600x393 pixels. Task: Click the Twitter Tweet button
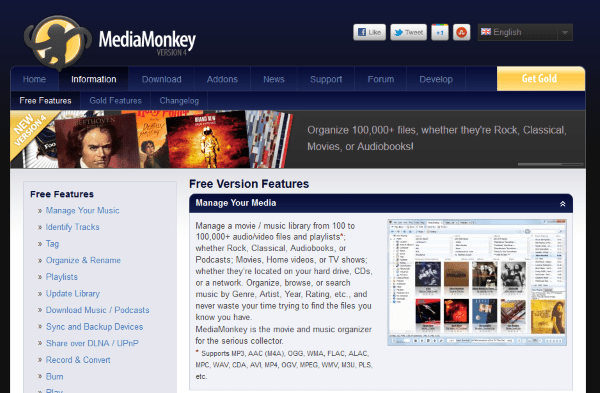click(x=408, y=33)
